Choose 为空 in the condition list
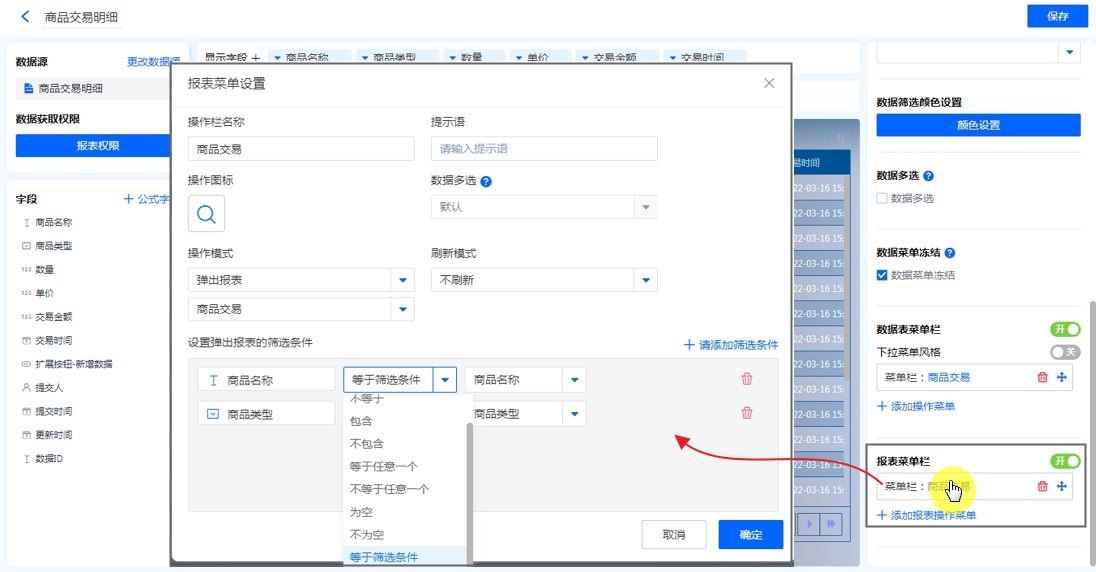The image size is (1096, 572). pos(361,512)
